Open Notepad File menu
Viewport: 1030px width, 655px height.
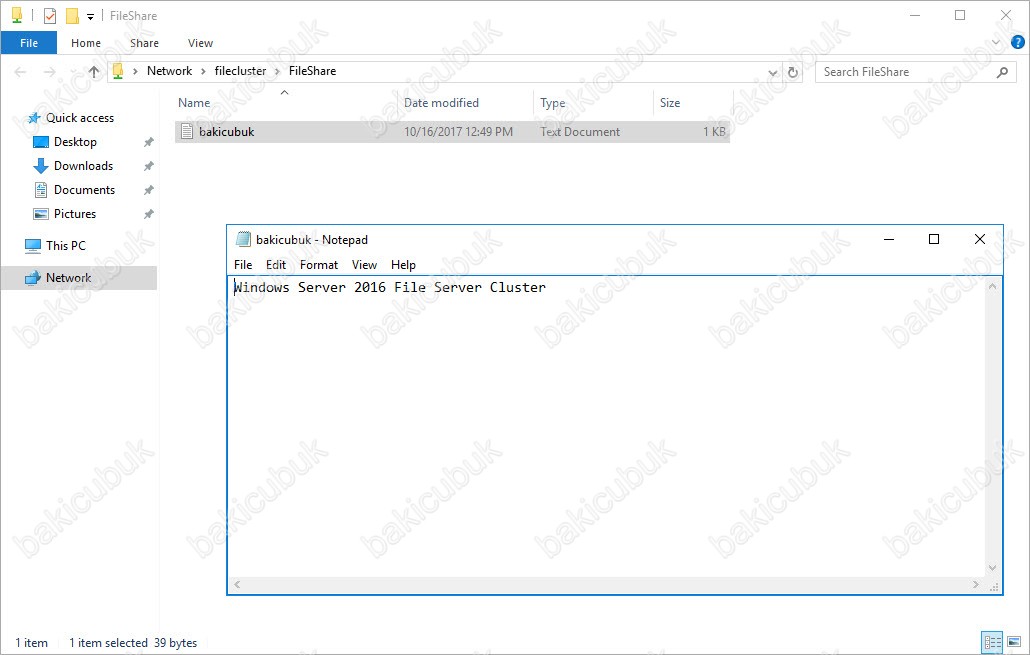coord(243,265)
